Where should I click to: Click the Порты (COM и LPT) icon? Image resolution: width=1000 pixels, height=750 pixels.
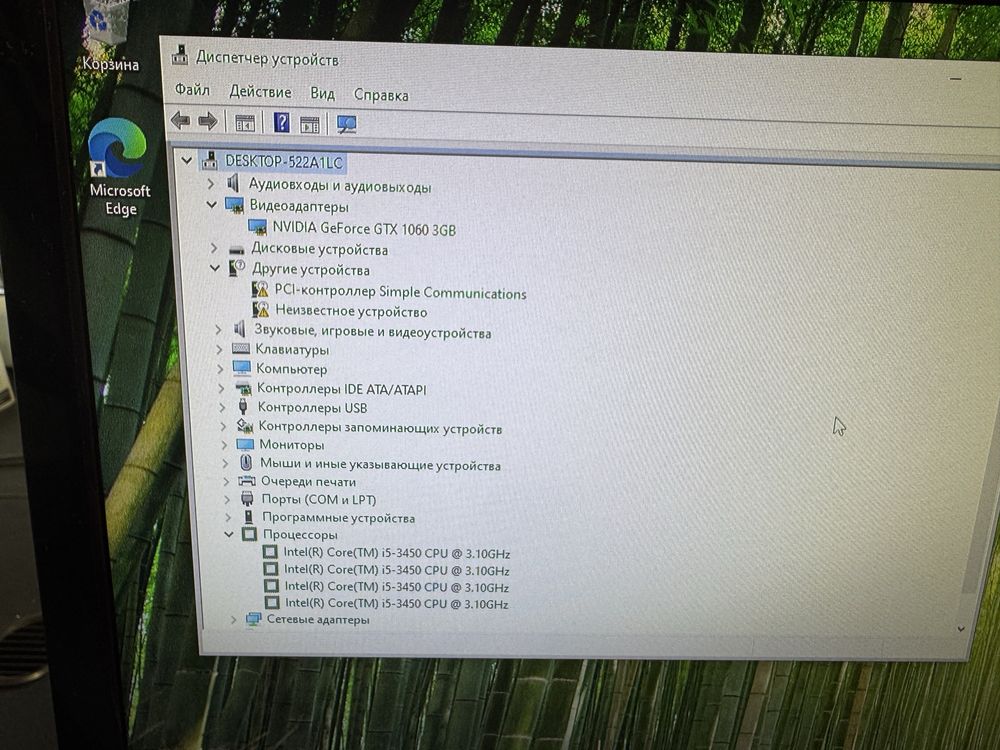pos(247,499)
